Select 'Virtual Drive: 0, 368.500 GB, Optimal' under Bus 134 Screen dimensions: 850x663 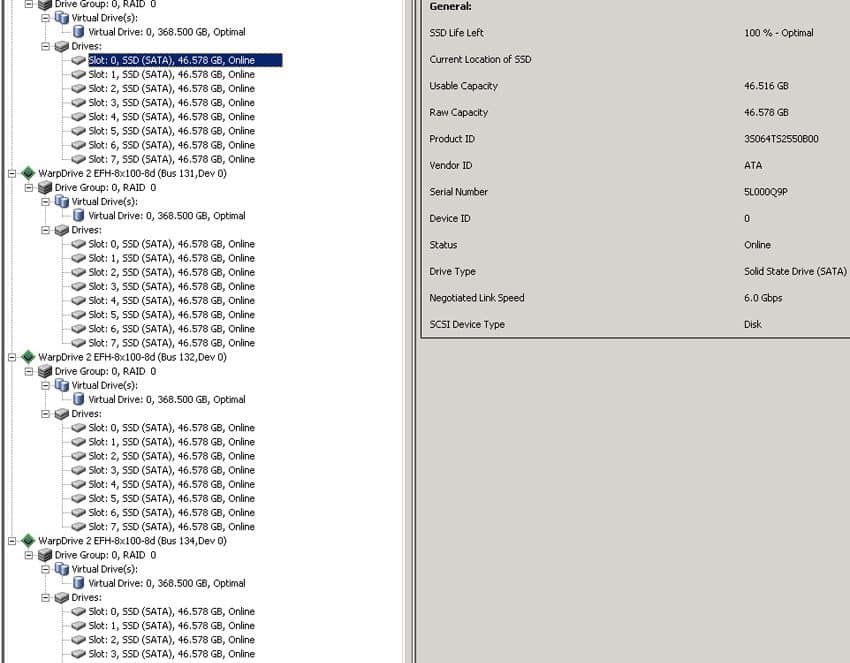pyautogui.click(x=167, y=583)
